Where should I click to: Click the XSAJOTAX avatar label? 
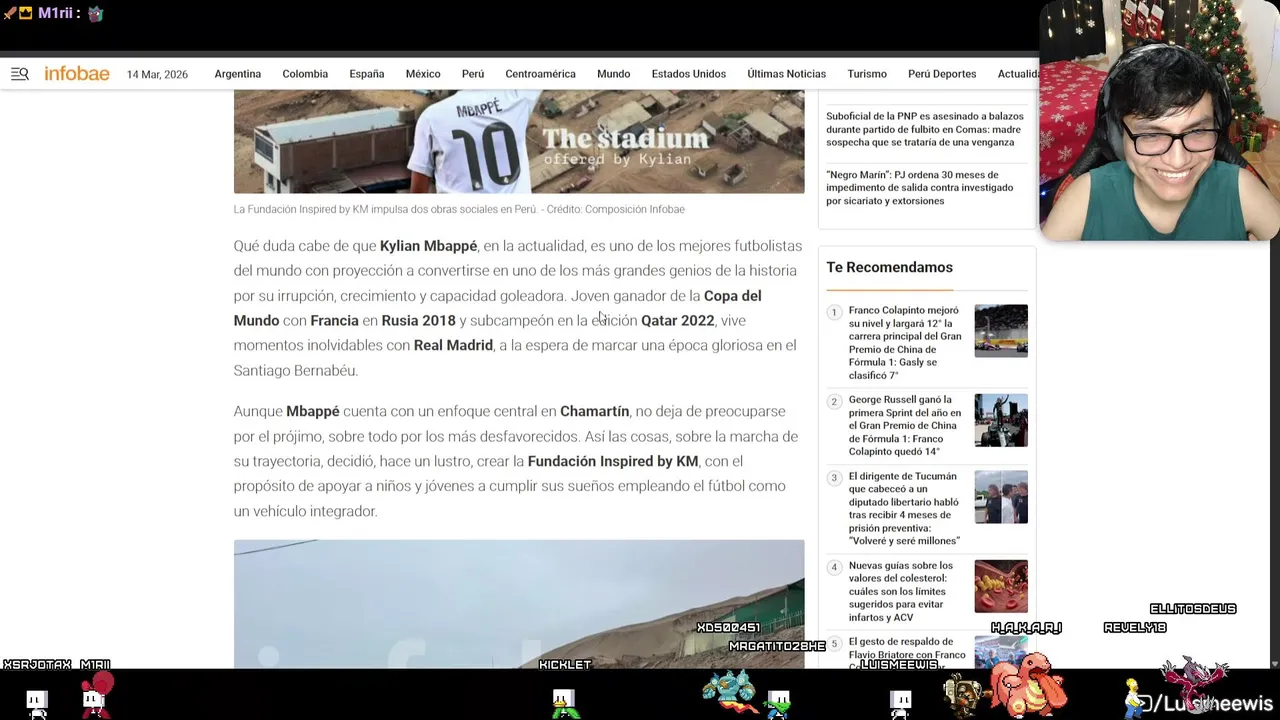tap(38, 665)
